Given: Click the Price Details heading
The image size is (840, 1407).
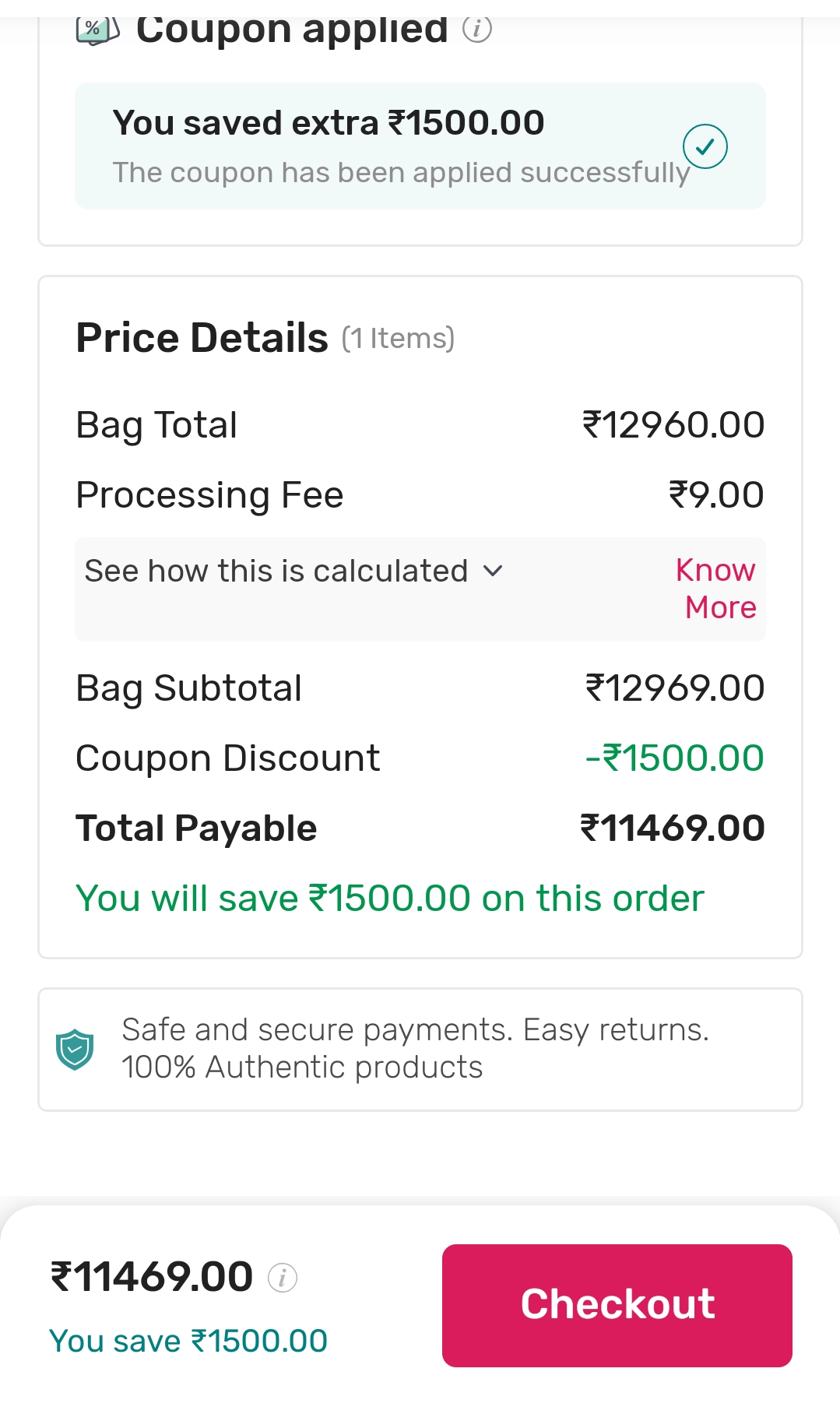Looking at the screenshot, I should pos(202,338).
